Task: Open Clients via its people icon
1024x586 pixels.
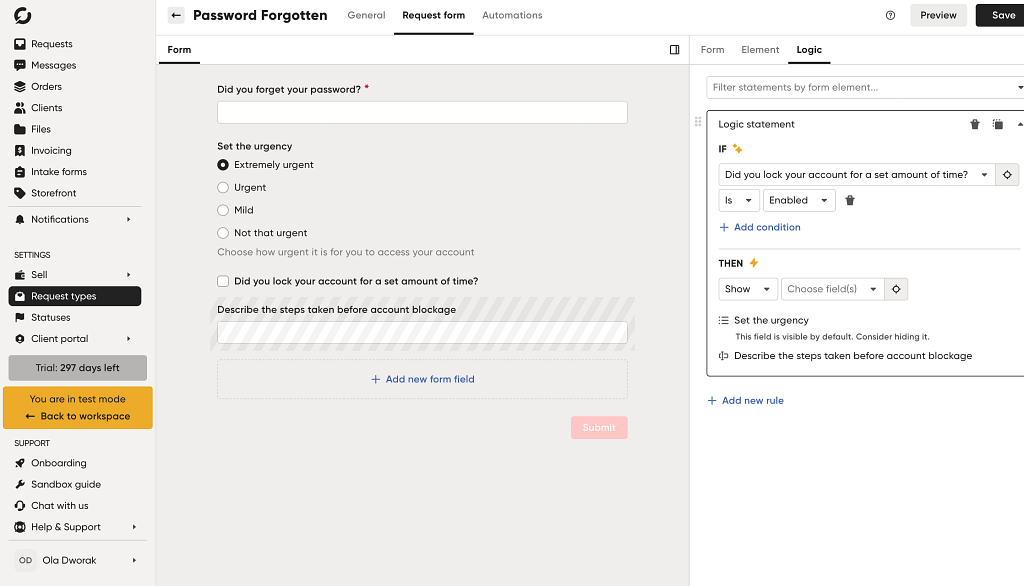Action: 20,108
